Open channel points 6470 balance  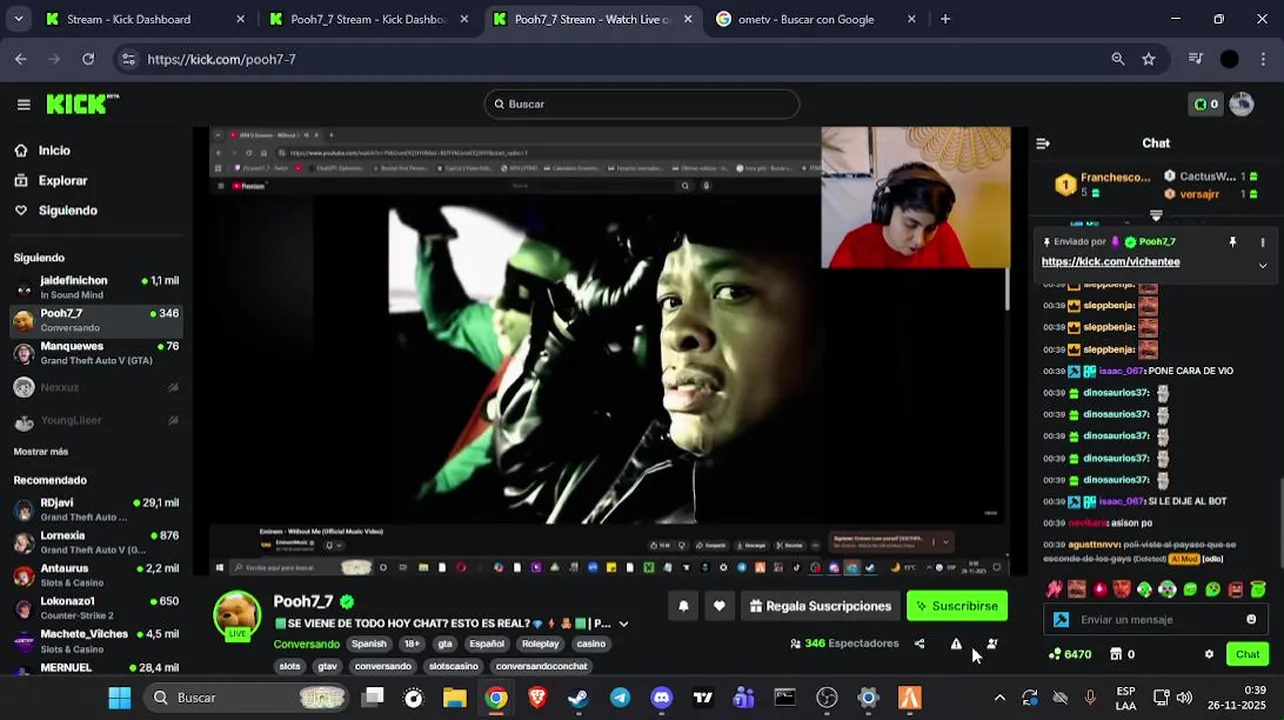(1070, 654)
